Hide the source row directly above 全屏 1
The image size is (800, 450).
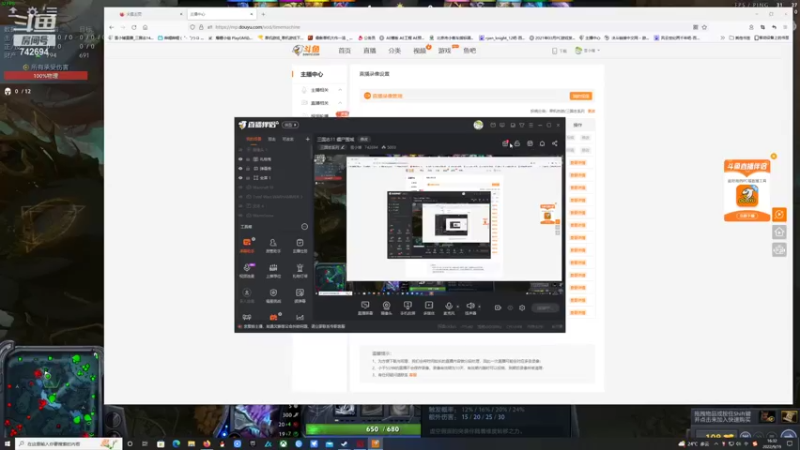click(x=240, y=168)
